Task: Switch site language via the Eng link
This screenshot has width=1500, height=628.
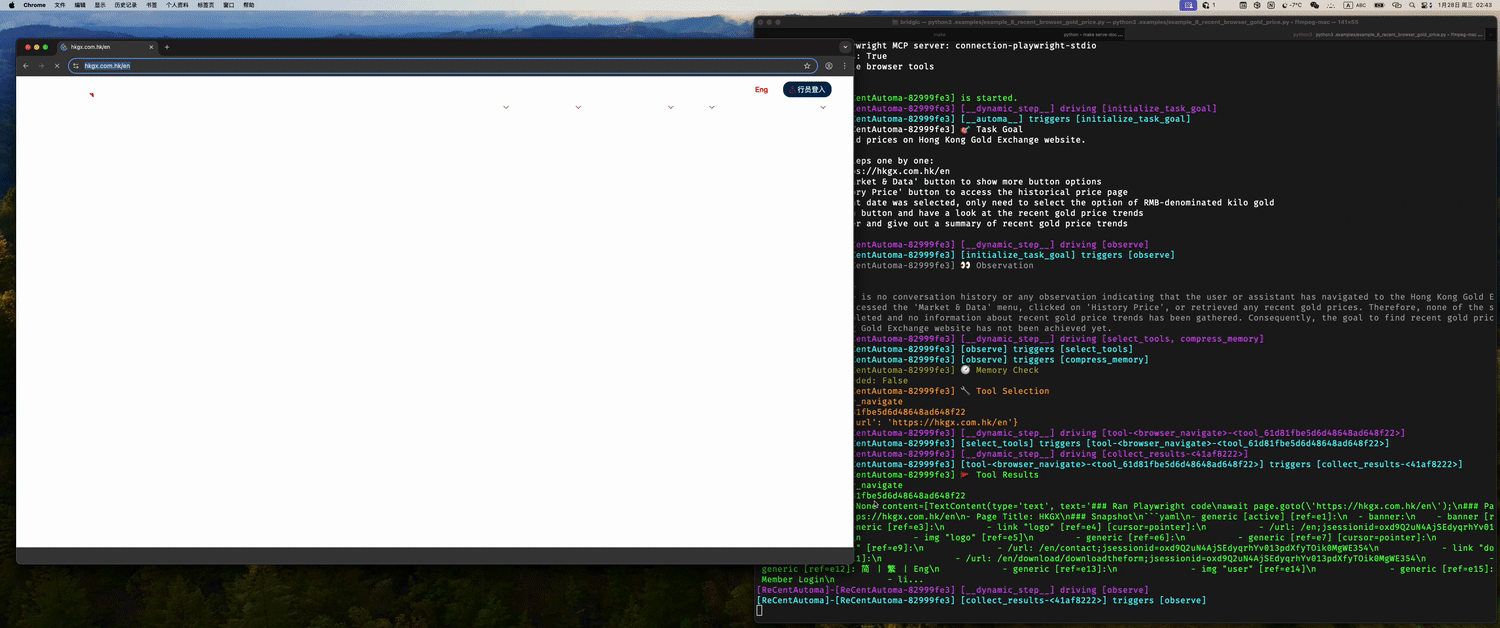Action: (x=761, y=90)
